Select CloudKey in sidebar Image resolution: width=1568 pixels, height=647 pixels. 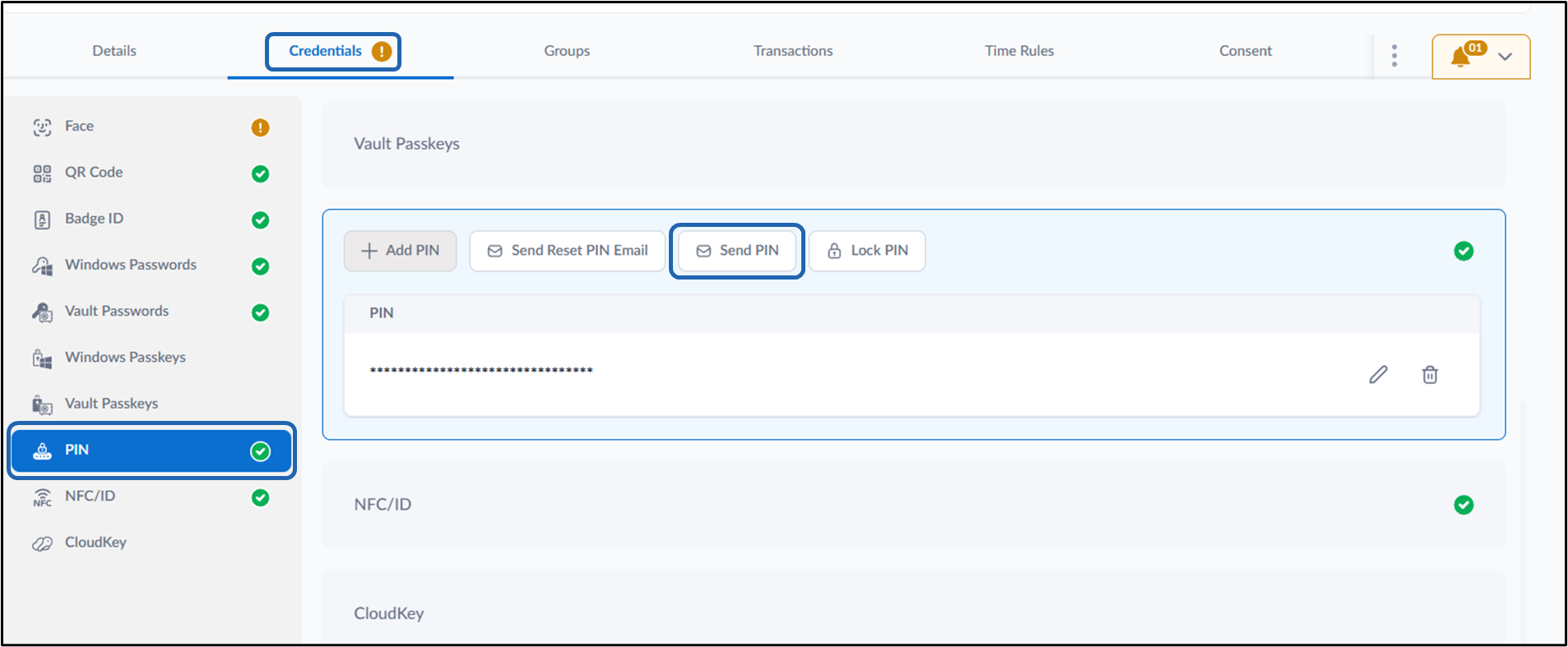coord(151,543)
